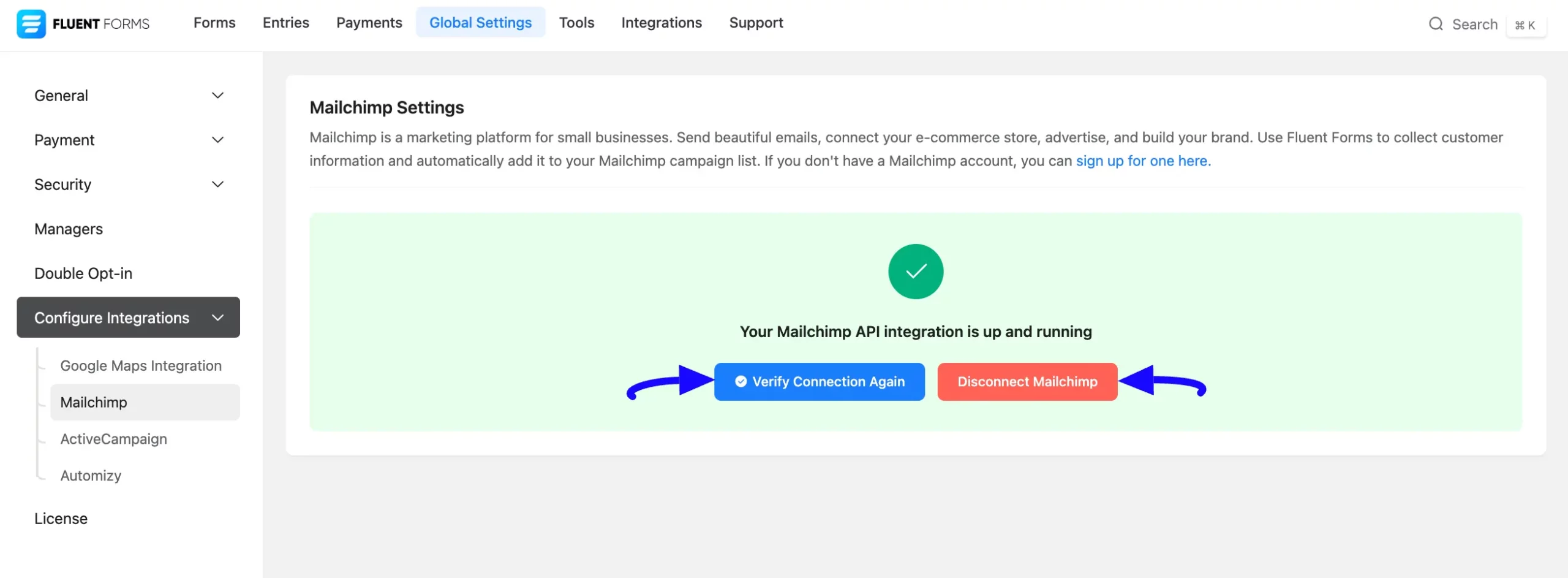The width and height of the screenshot is (1568, 578).
Task: Select Mailchimp in the sidebar
Action: point(145,402)
